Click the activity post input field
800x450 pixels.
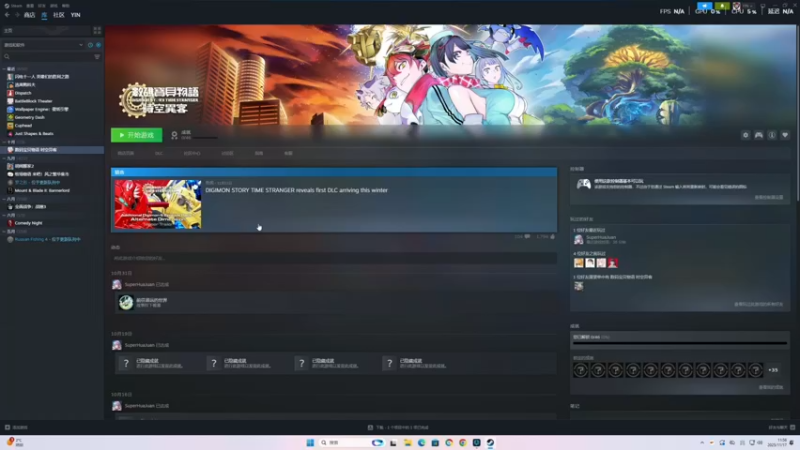334,258
